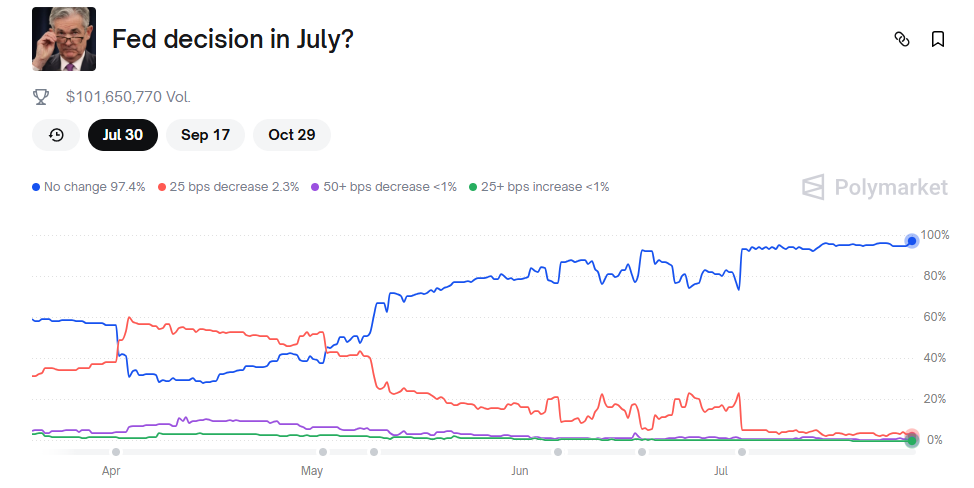The image size is (974, 488).
Task: Click the red 25 bps decrease line endpoint
Action: (911, 435)
